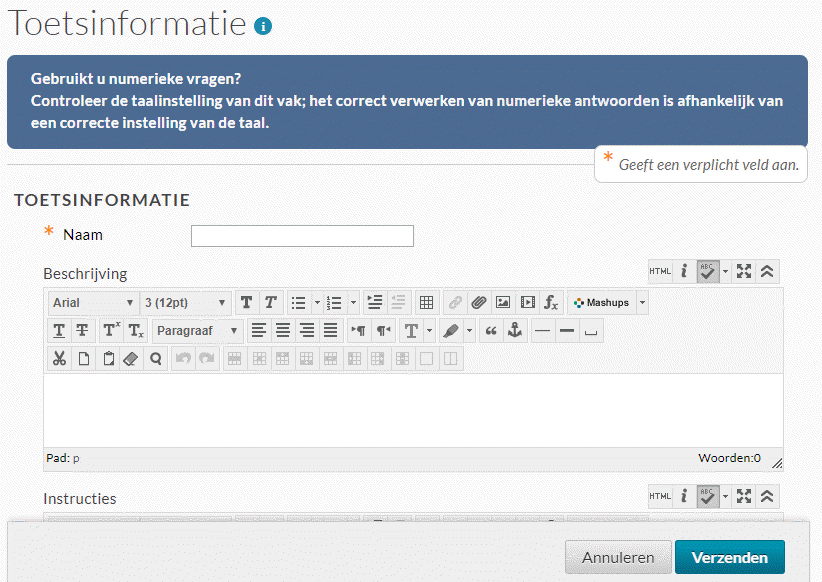Screen dimensions: 822x582
Task: Copy the selection with the page icon
Action: coord(83,359)
